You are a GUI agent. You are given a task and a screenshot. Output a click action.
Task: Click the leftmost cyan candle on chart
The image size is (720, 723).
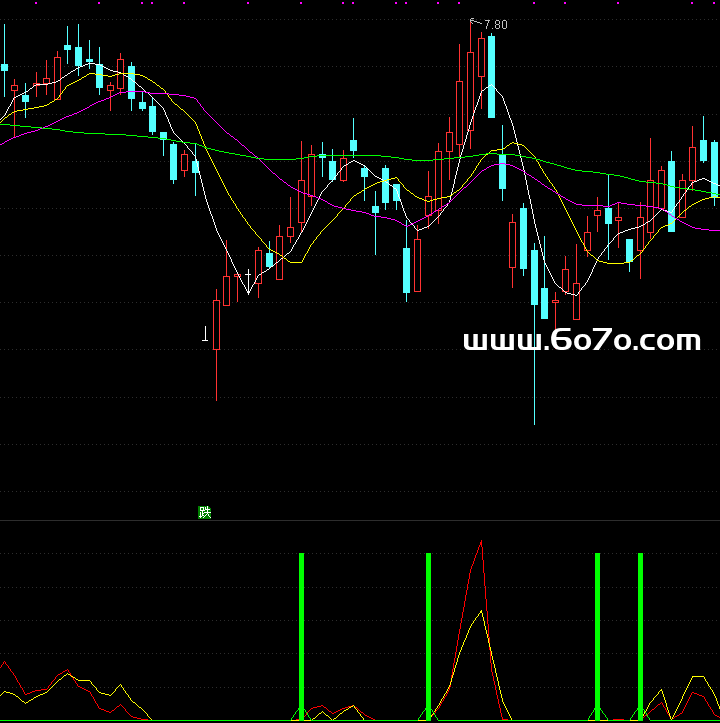4,68
